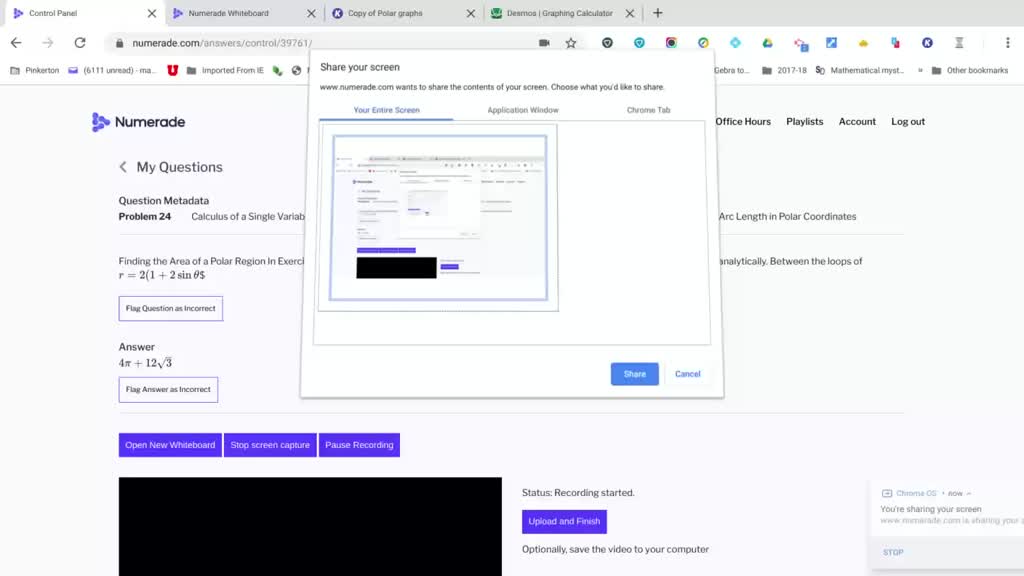Go back using the browser back arrow
This screenshot has width=1024, height=576.
(16, 43)
